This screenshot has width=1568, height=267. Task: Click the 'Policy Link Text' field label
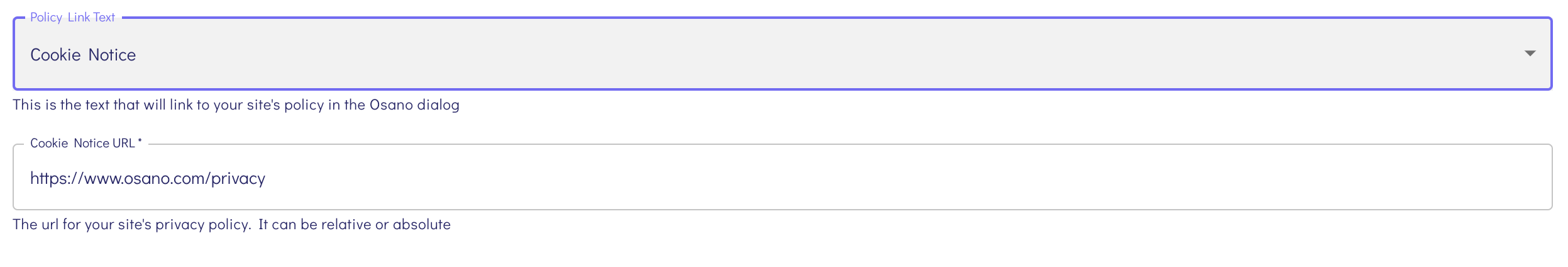(x=72, y=18)
